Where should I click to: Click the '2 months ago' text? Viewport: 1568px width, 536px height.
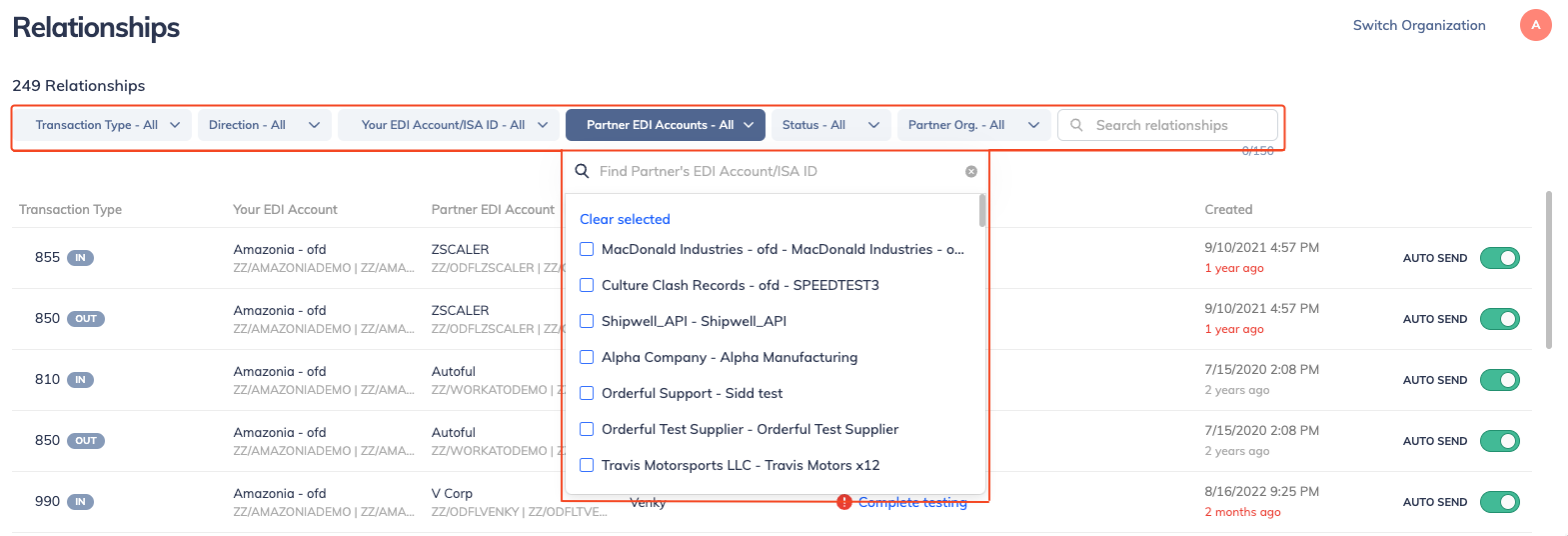pyautogui.click(x=1242, y=512)
